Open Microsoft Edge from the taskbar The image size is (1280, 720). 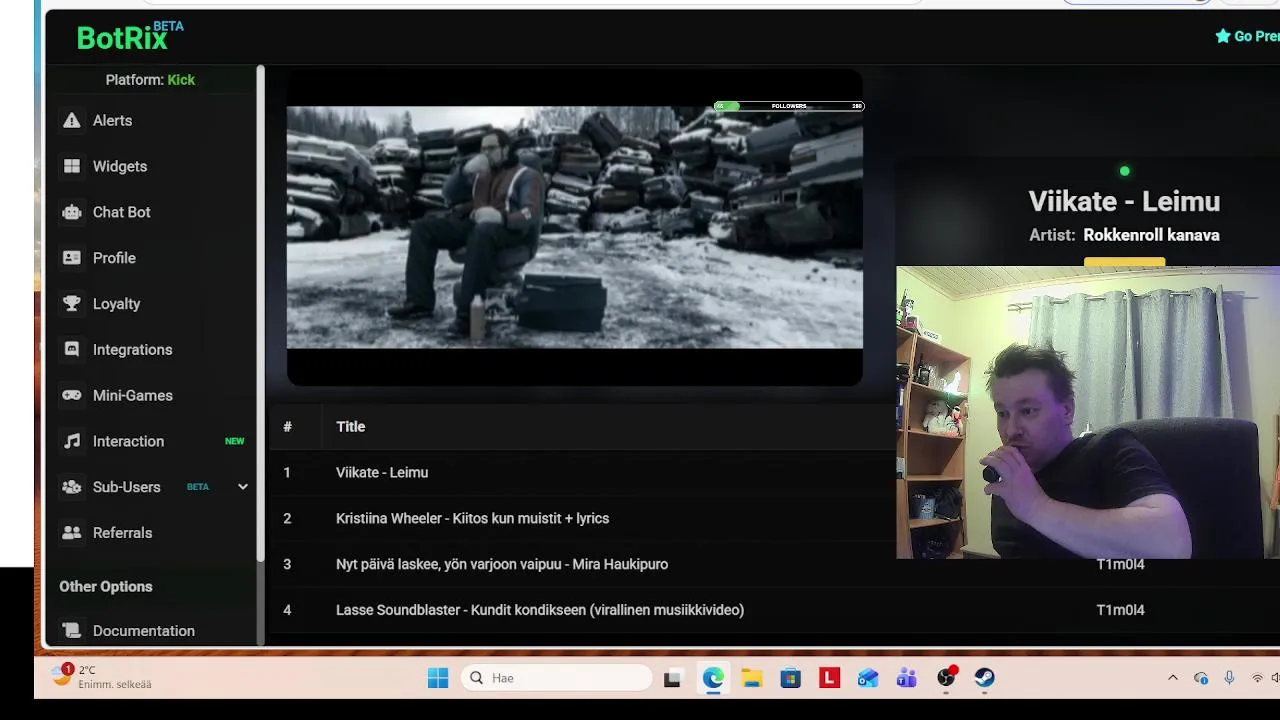[713, 678]
